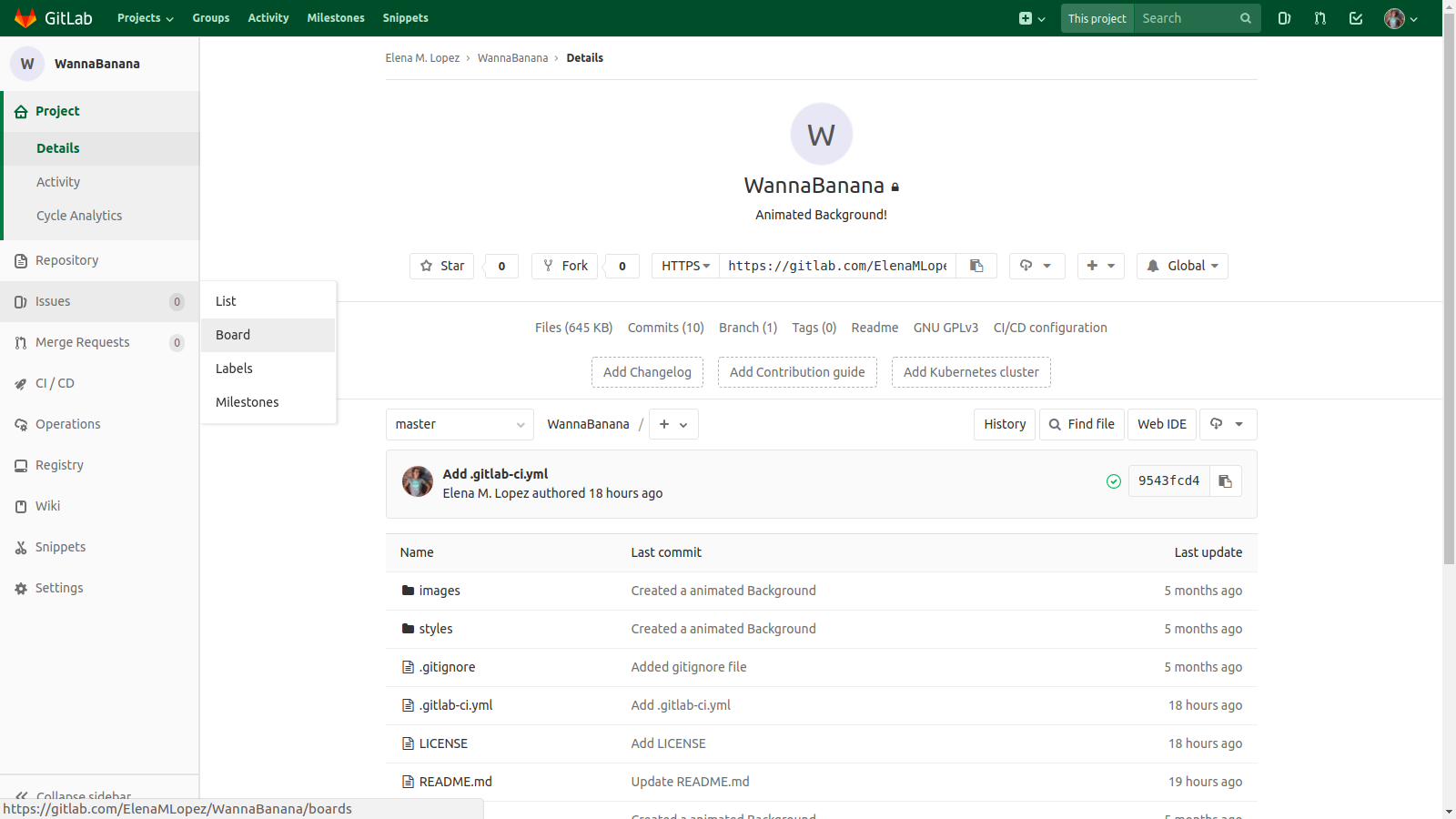The image size is (1456, 819).
Task: Open CI/CD configuration link
Action: [x=1050, y=328]
